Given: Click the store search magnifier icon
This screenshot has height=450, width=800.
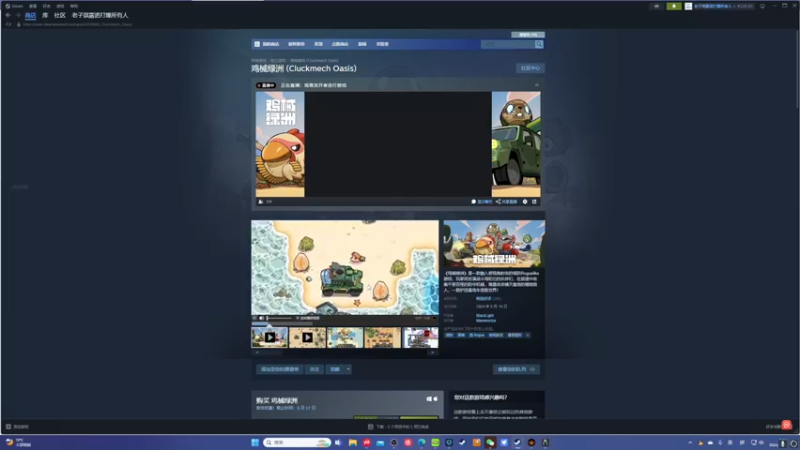Looking at the screenshot, I should [539, 44].
